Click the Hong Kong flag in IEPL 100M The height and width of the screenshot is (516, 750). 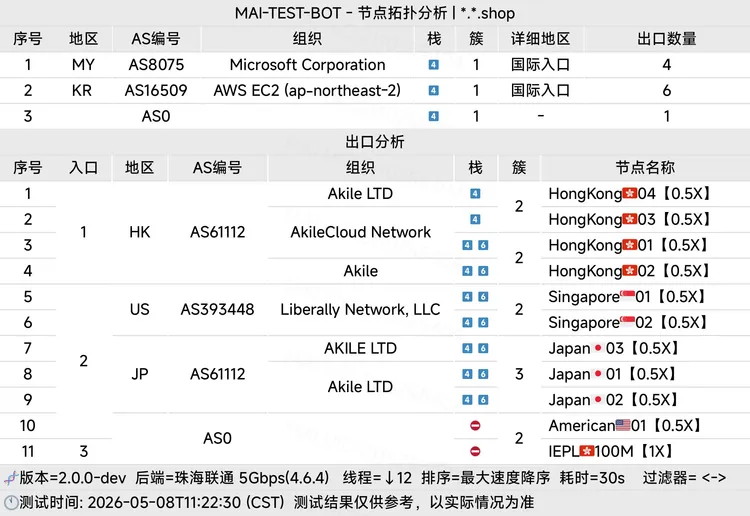tap(587, 451)
